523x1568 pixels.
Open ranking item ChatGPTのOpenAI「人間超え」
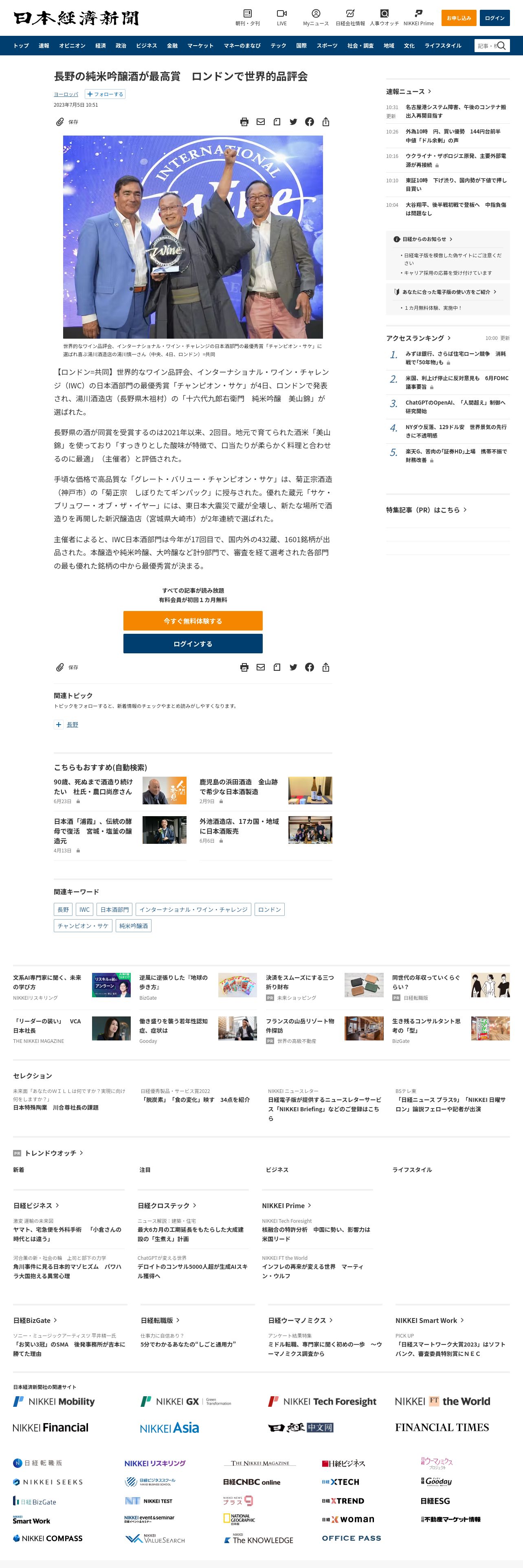tap(455, 407)
